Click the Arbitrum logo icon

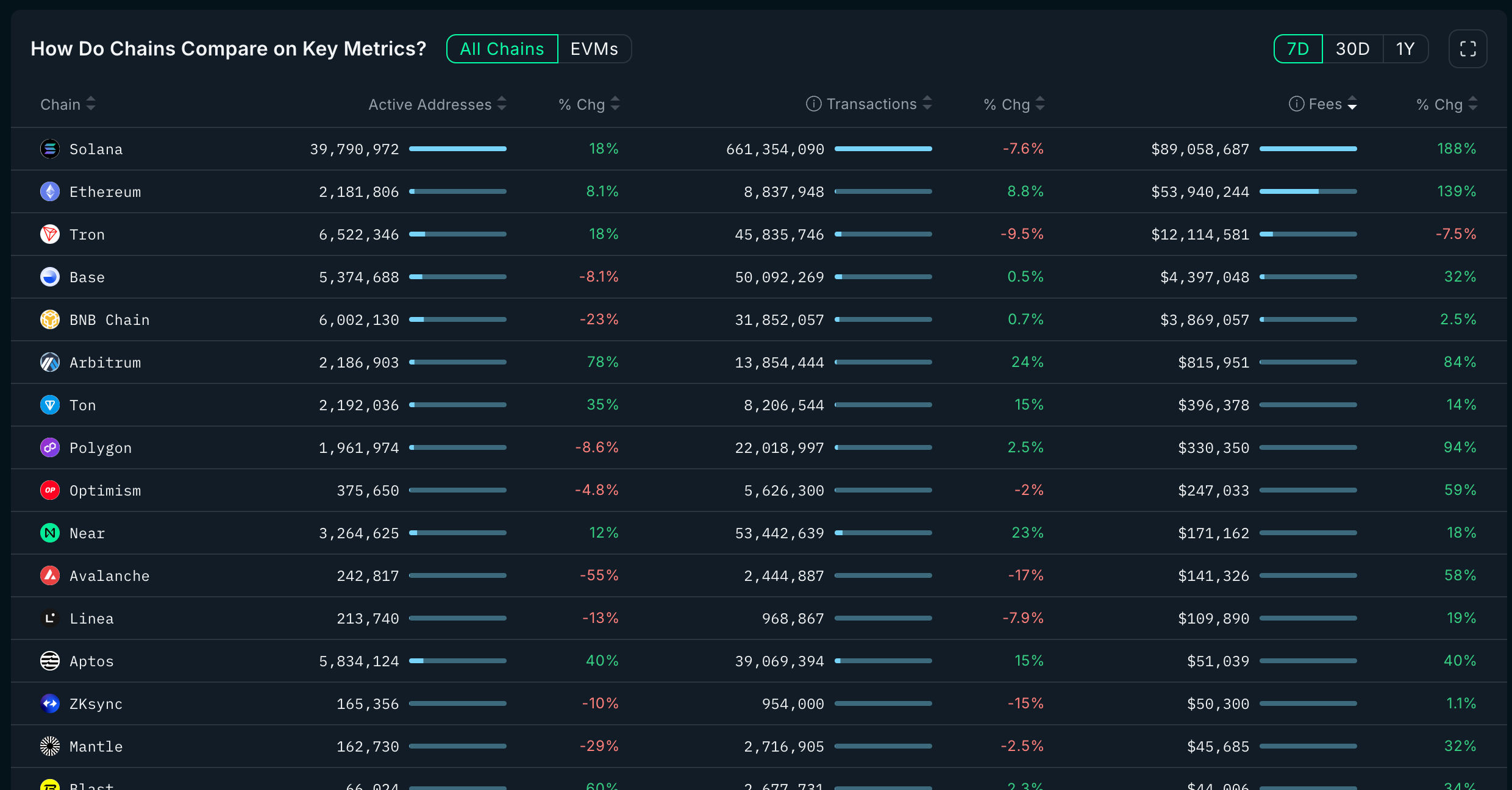tap(50, 362)
